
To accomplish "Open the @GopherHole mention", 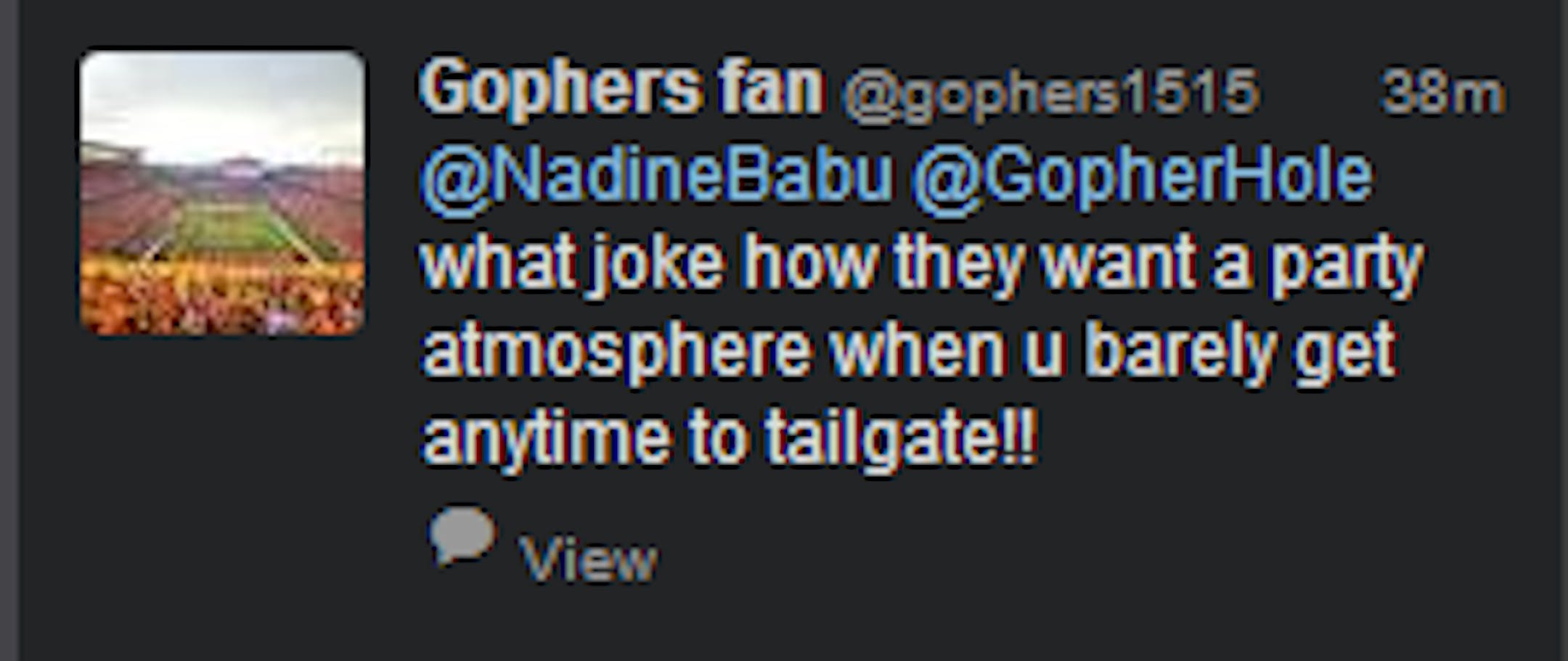I will [x=1141, y=176].
